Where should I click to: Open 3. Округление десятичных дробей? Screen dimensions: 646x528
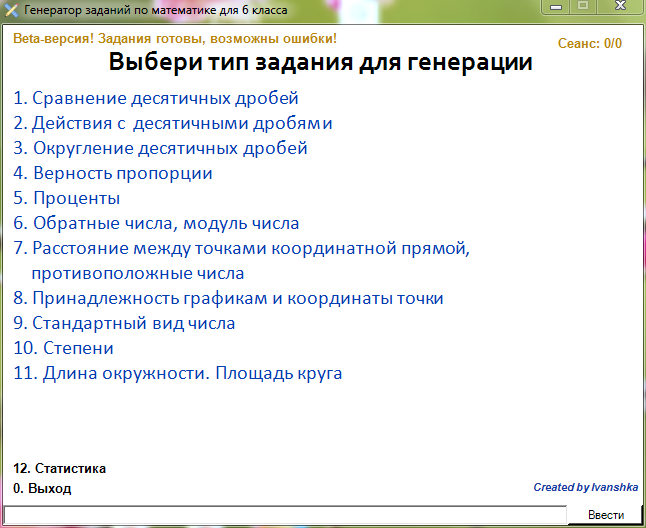[160, 148]
